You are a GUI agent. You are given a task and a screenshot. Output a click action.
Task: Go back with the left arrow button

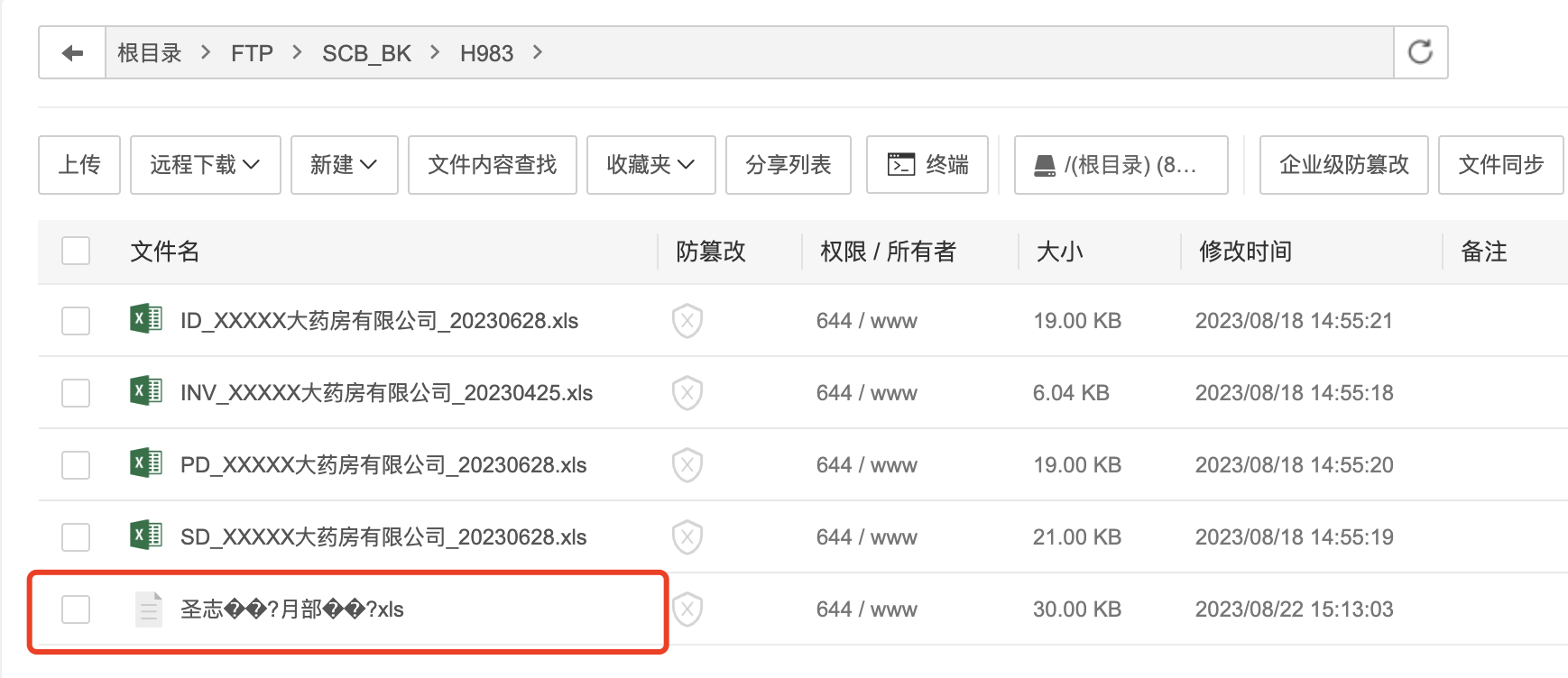(72, 53)
